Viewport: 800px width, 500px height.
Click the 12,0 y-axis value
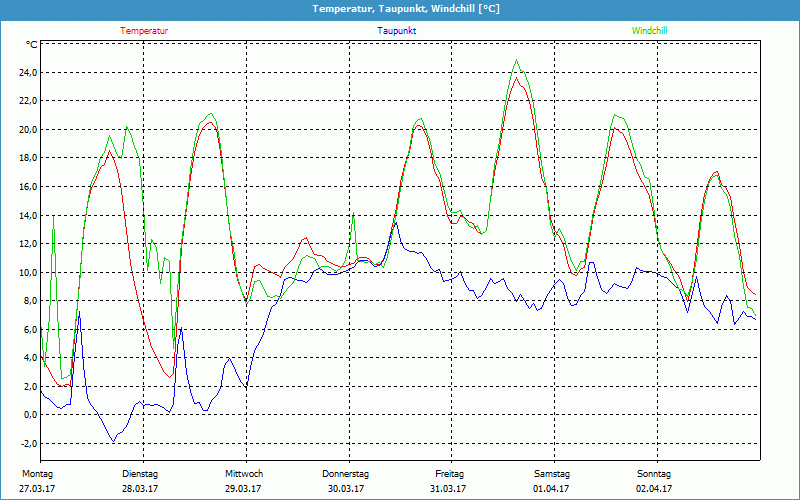coord(28,244)
